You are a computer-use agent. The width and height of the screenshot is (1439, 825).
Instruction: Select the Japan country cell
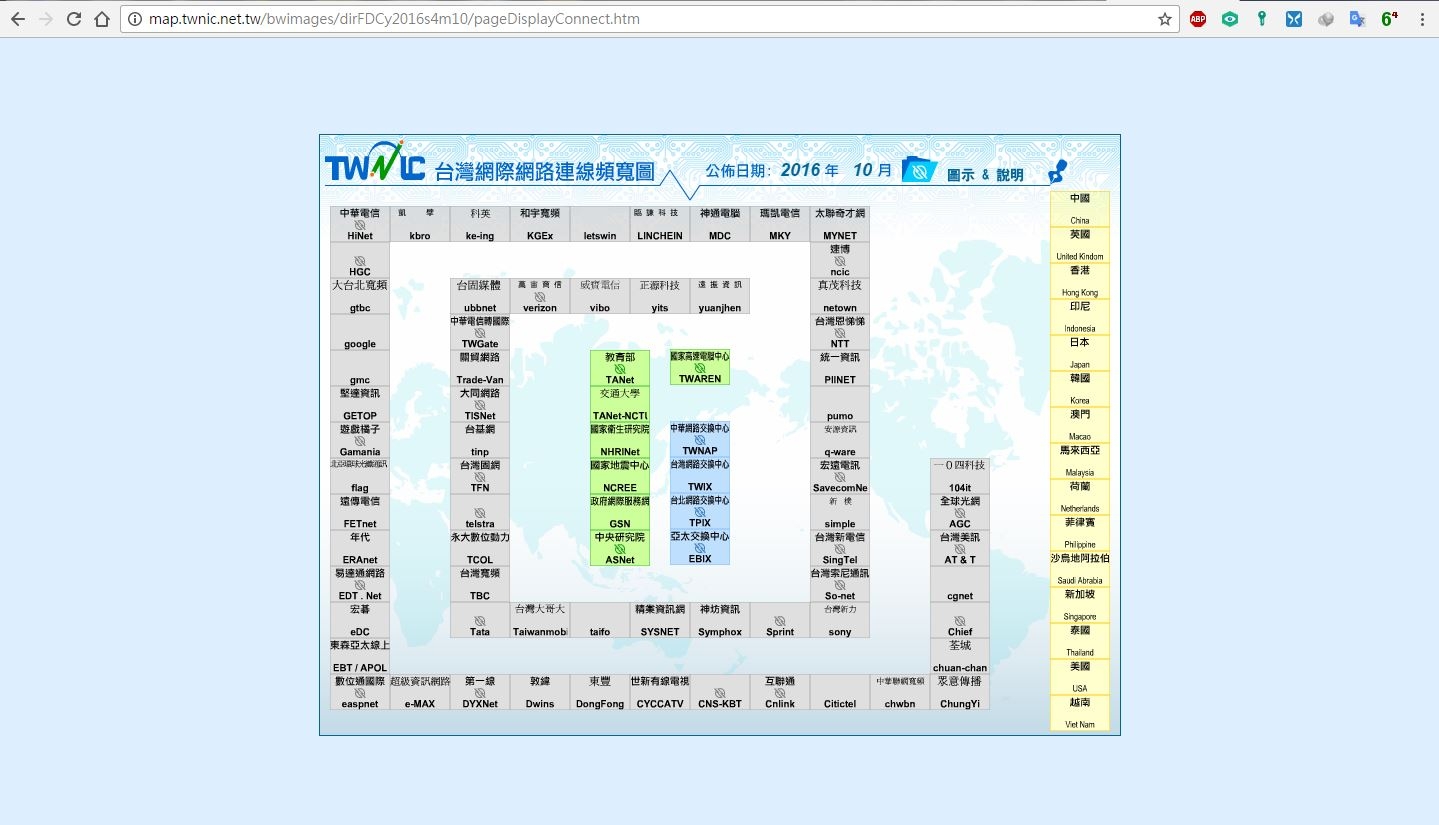click(x=1080, y=353)
